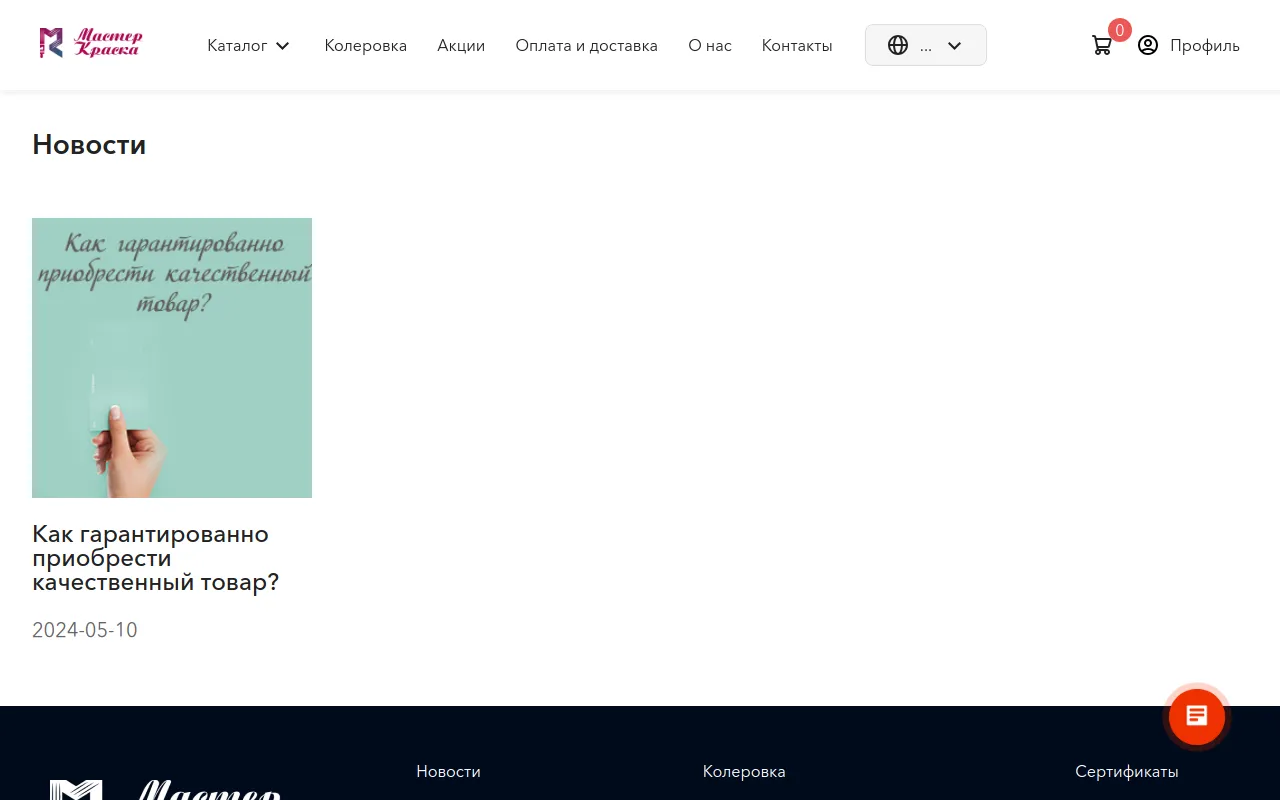Click the white footer Мастер logo
This screenshot has height=800, width=1280.
[165, 789]
